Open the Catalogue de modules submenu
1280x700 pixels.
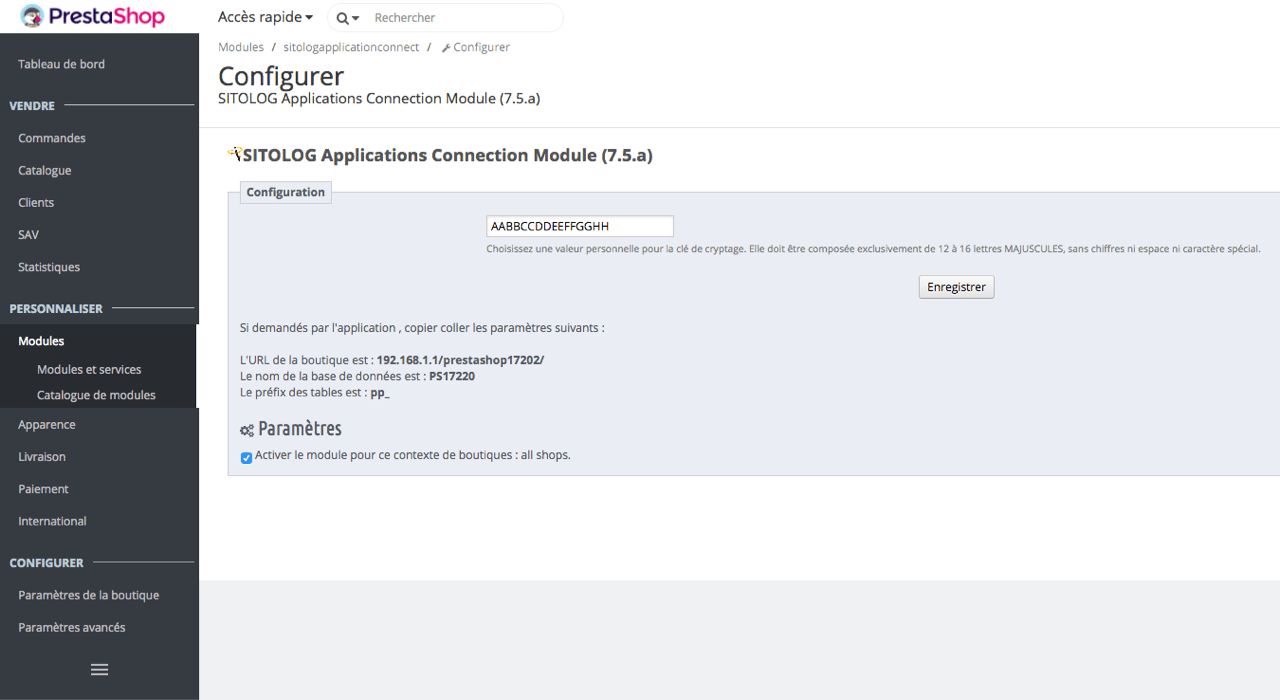click(x=96, y=395)
